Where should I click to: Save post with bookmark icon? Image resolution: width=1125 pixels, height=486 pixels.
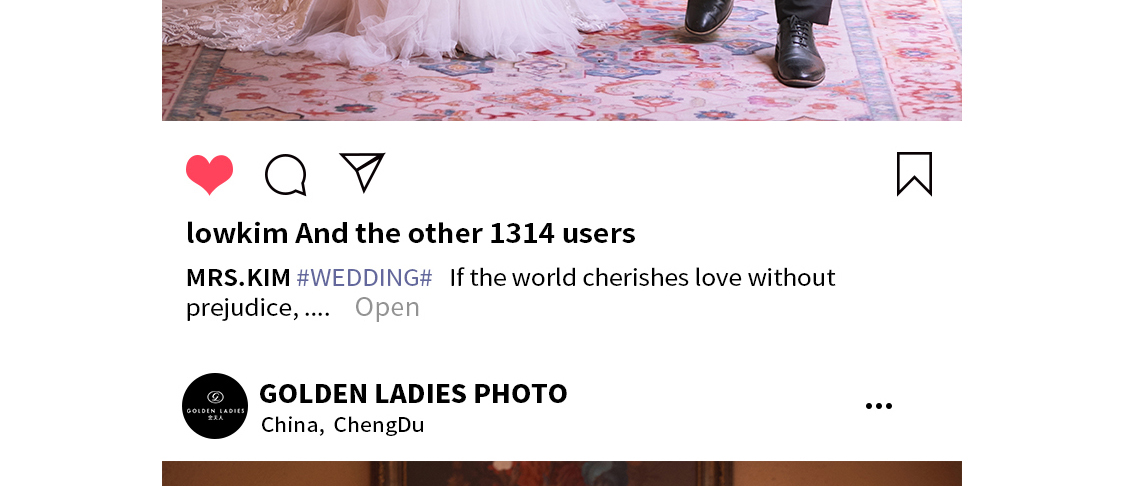[914, 174]
